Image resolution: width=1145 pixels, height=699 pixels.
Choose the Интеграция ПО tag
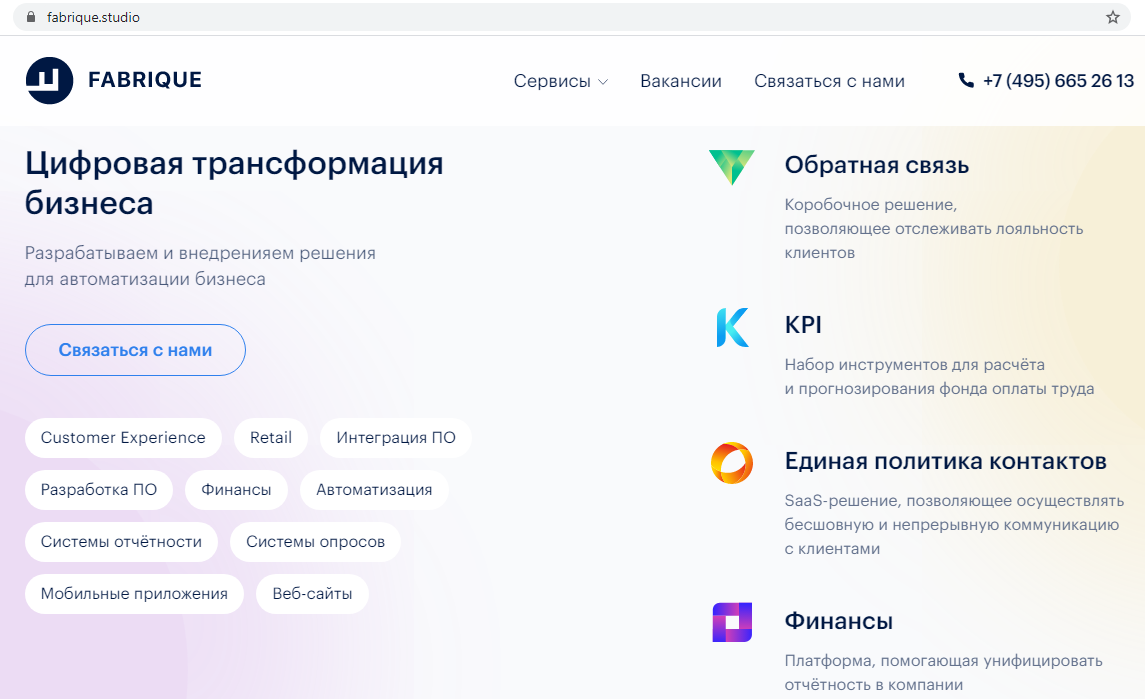(x=396, y=438)
